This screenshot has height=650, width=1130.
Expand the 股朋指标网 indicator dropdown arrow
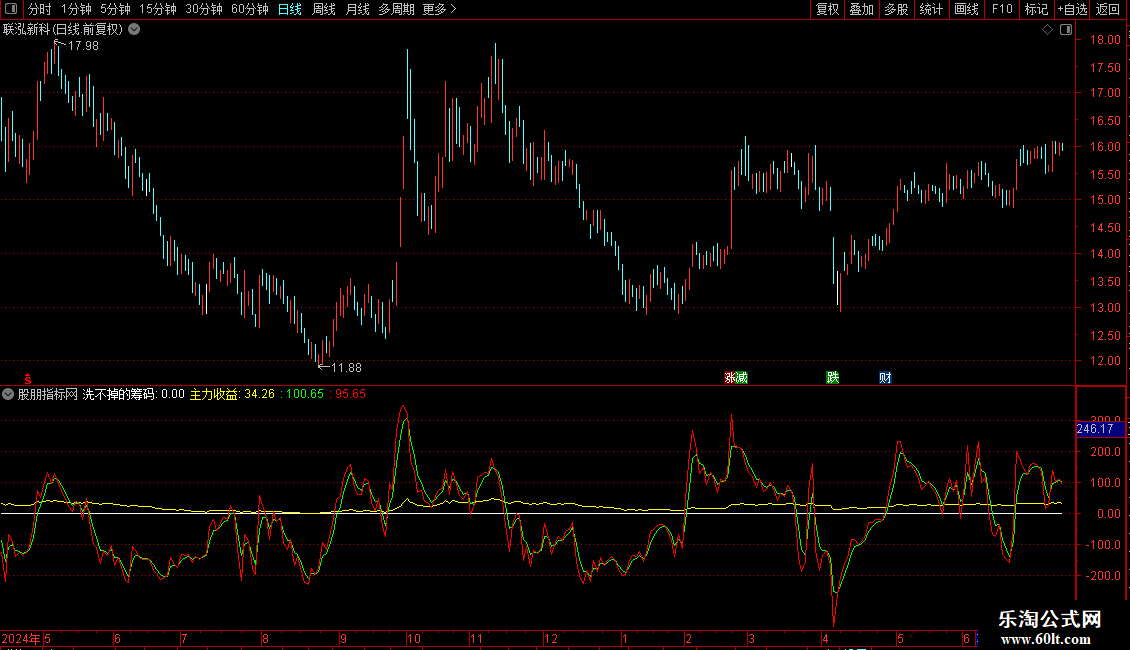(x=8, y=394)
